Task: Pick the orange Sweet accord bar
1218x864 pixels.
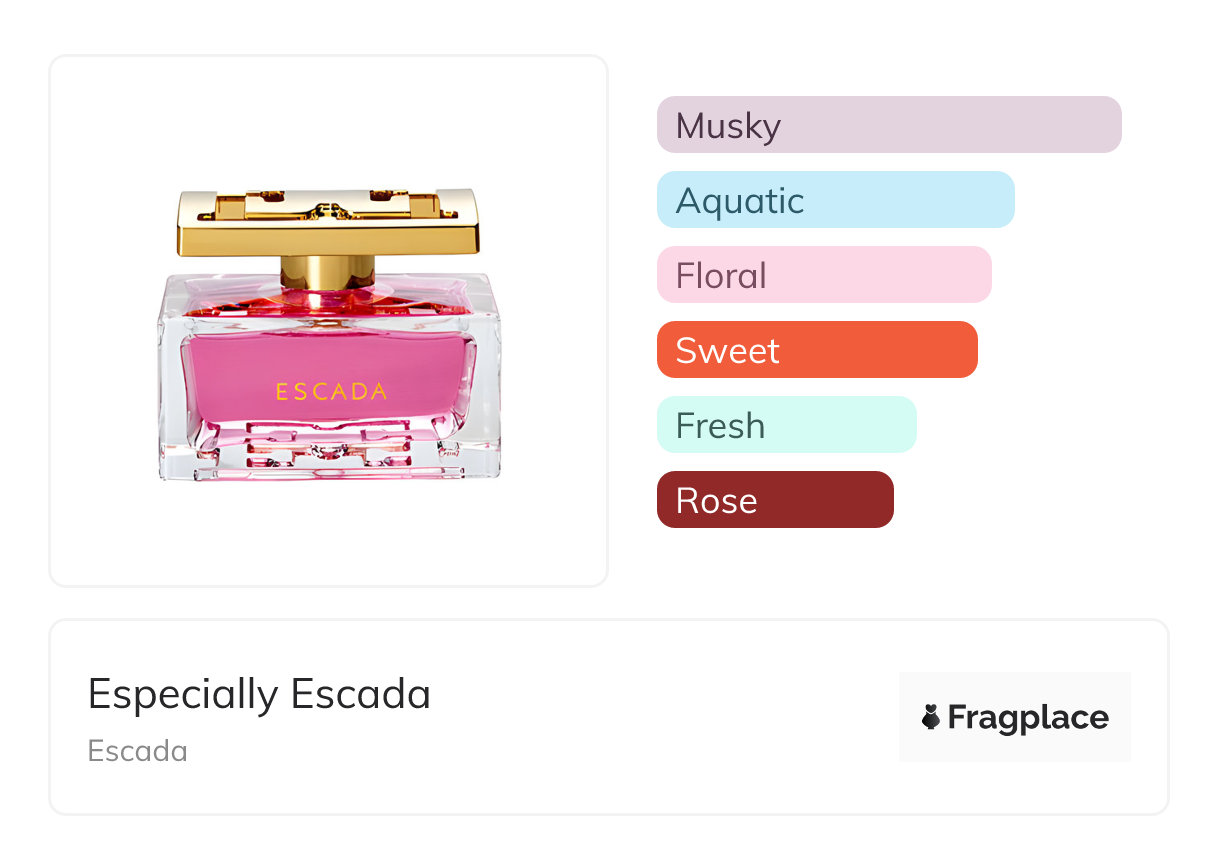Action: 816,350
